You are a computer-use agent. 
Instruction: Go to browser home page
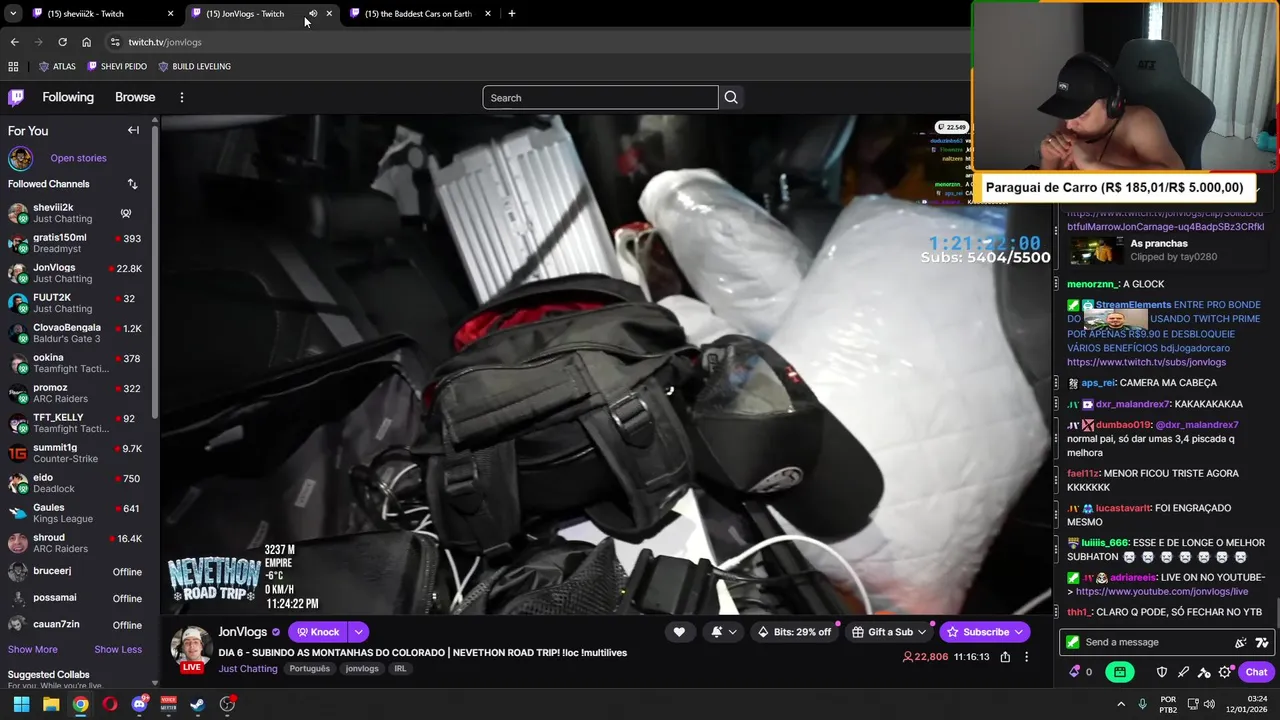[x=86, y=42]
